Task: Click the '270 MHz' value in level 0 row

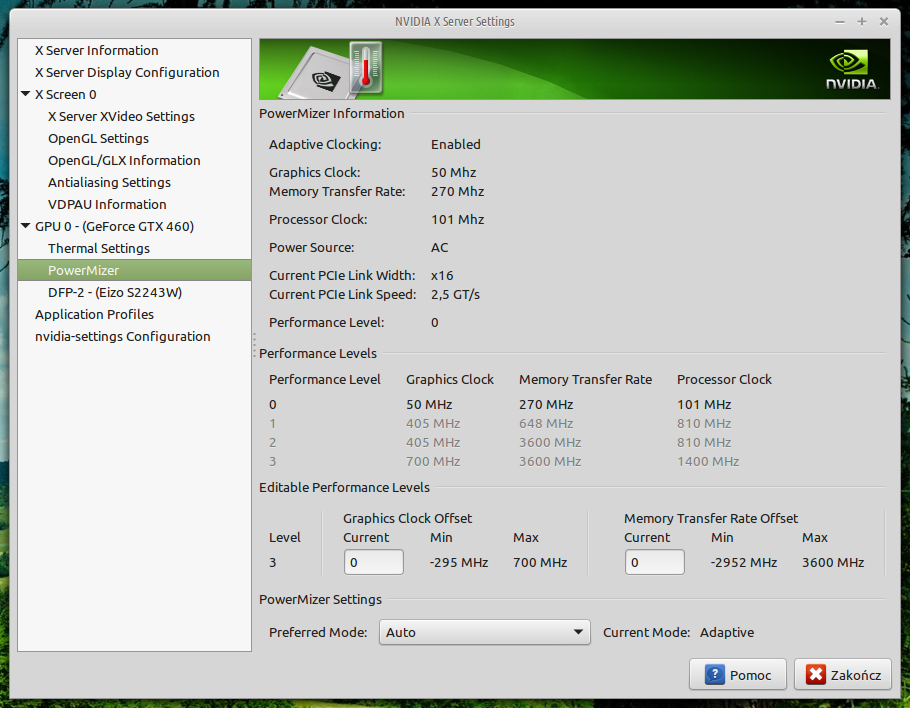Action: click(546, 404)
